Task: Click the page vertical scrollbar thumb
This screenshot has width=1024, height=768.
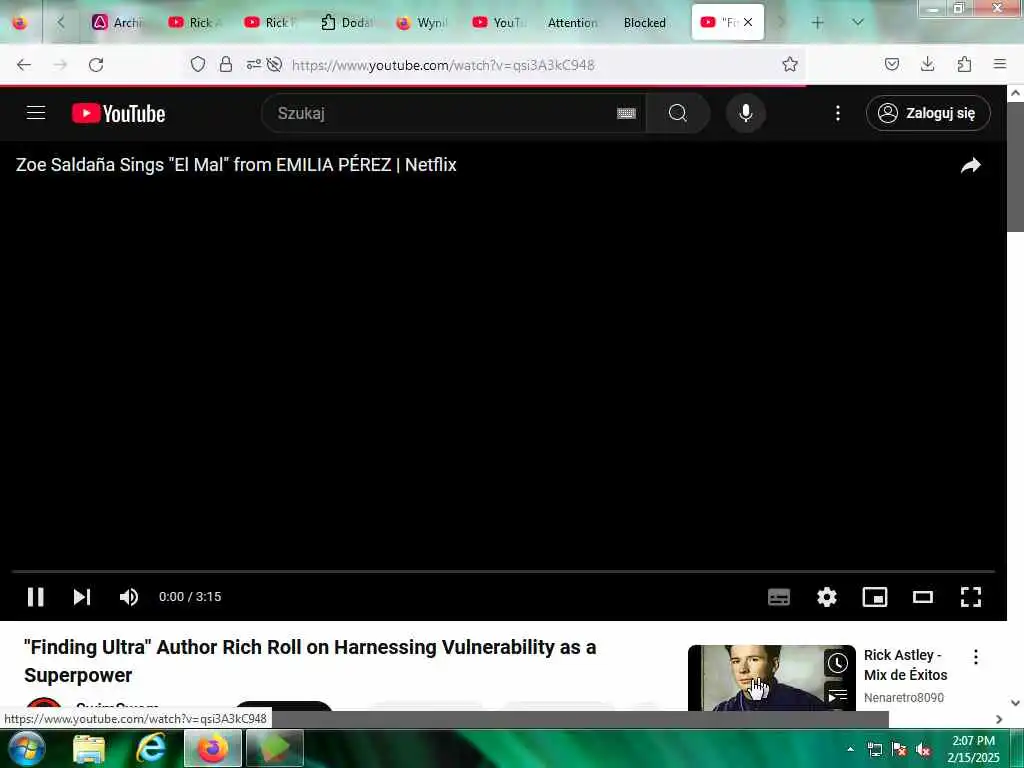Action: pyautogui.click(x=1016, y=166)
